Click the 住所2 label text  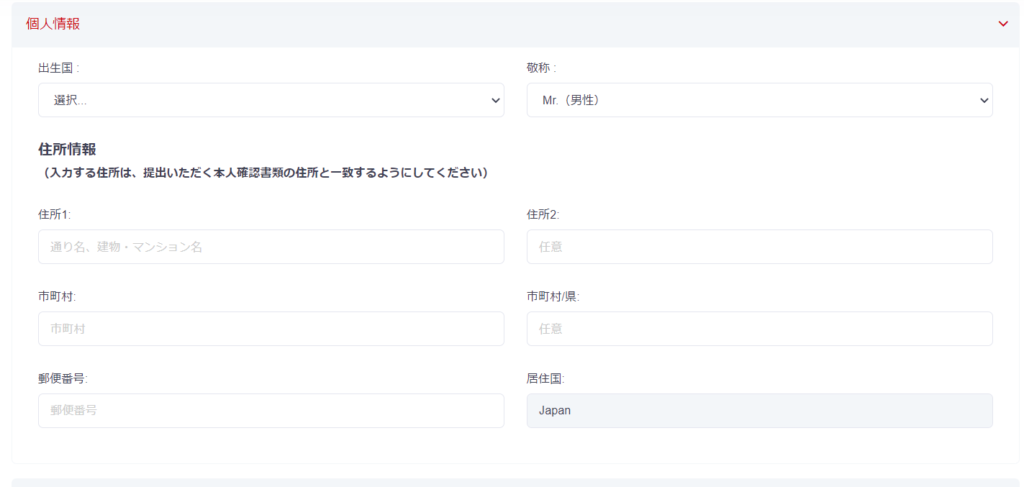(x=543, y=214)
